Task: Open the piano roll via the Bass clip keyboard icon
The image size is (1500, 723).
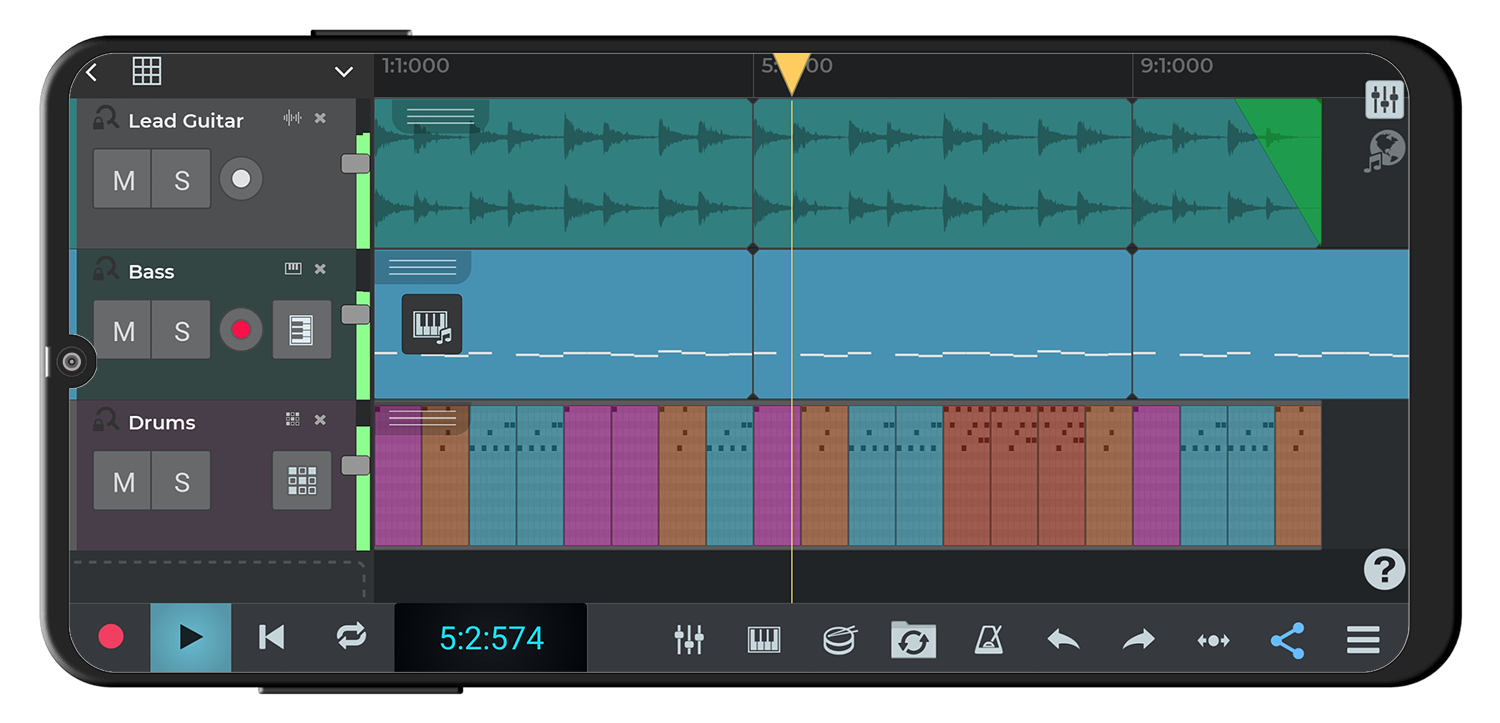Action: click(432, 324)
